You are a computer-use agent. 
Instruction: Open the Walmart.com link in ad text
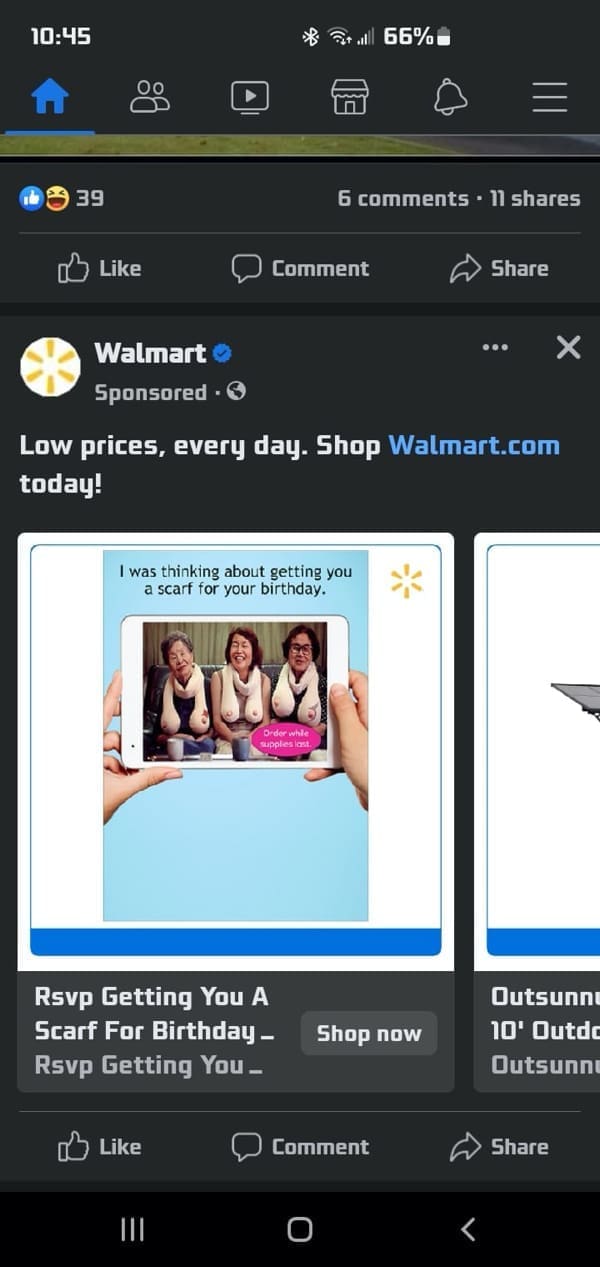[474, 445]
